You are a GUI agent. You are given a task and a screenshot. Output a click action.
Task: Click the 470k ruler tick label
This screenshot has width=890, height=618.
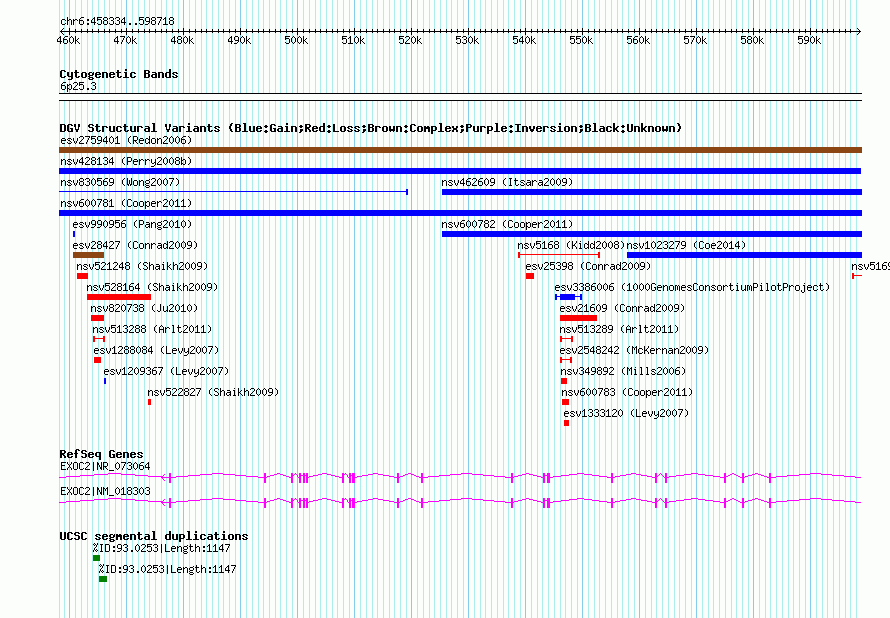tap(125, 40)
